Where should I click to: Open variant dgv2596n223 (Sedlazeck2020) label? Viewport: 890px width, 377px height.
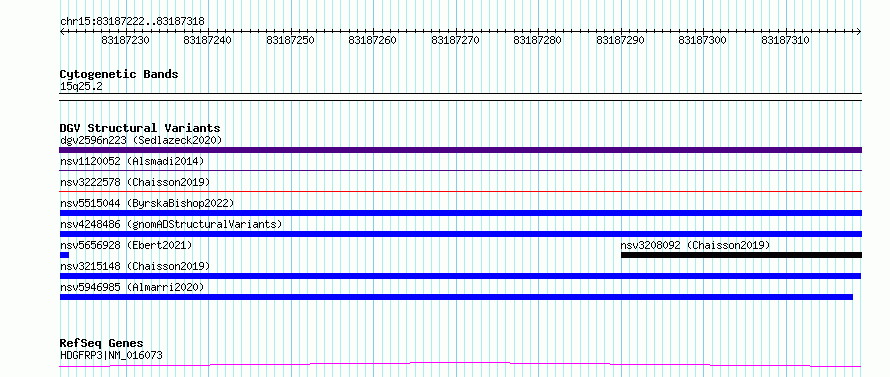click(x=141, y=140)
